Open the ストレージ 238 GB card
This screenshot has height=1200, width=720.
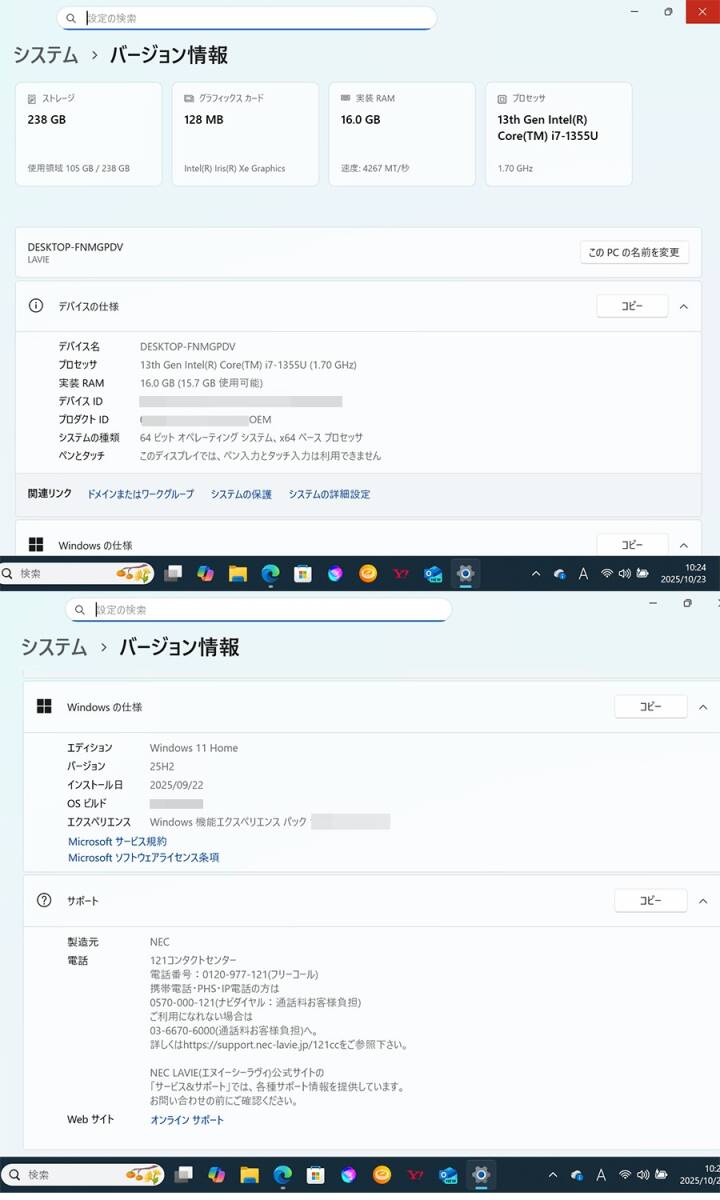pos(89,134)
